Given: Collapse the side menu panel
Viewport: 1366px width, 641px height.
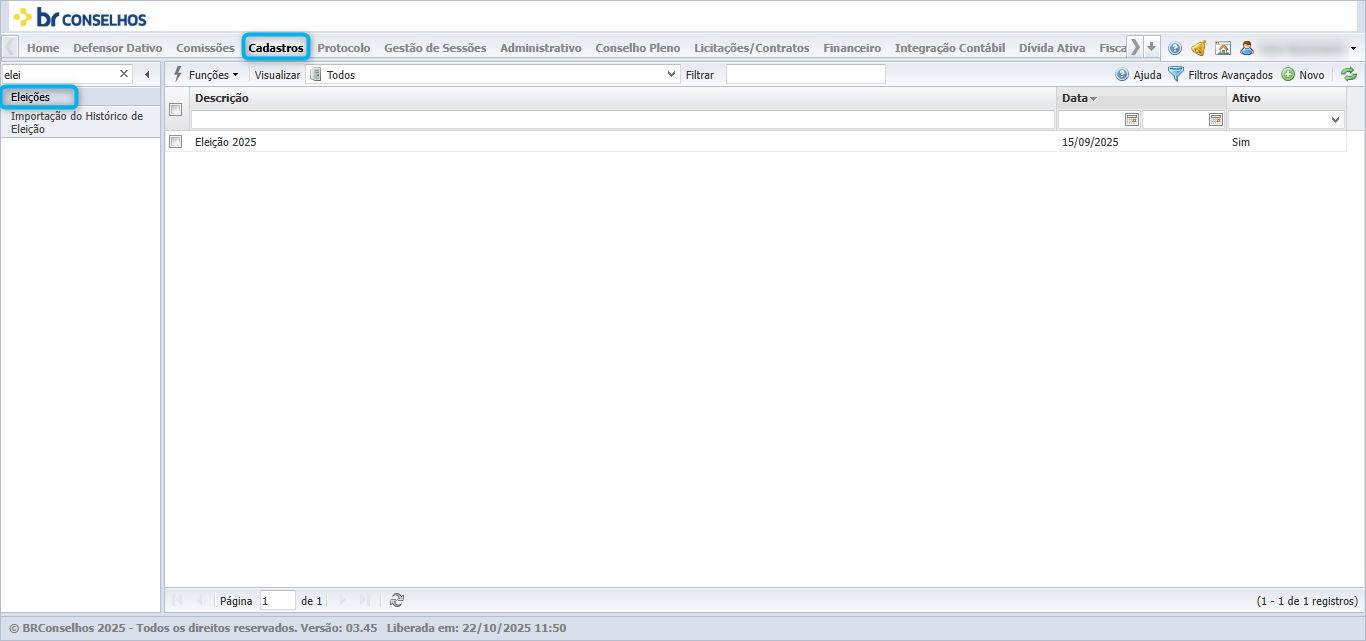Looking at the screenshot, I should [x=147, y=74].
